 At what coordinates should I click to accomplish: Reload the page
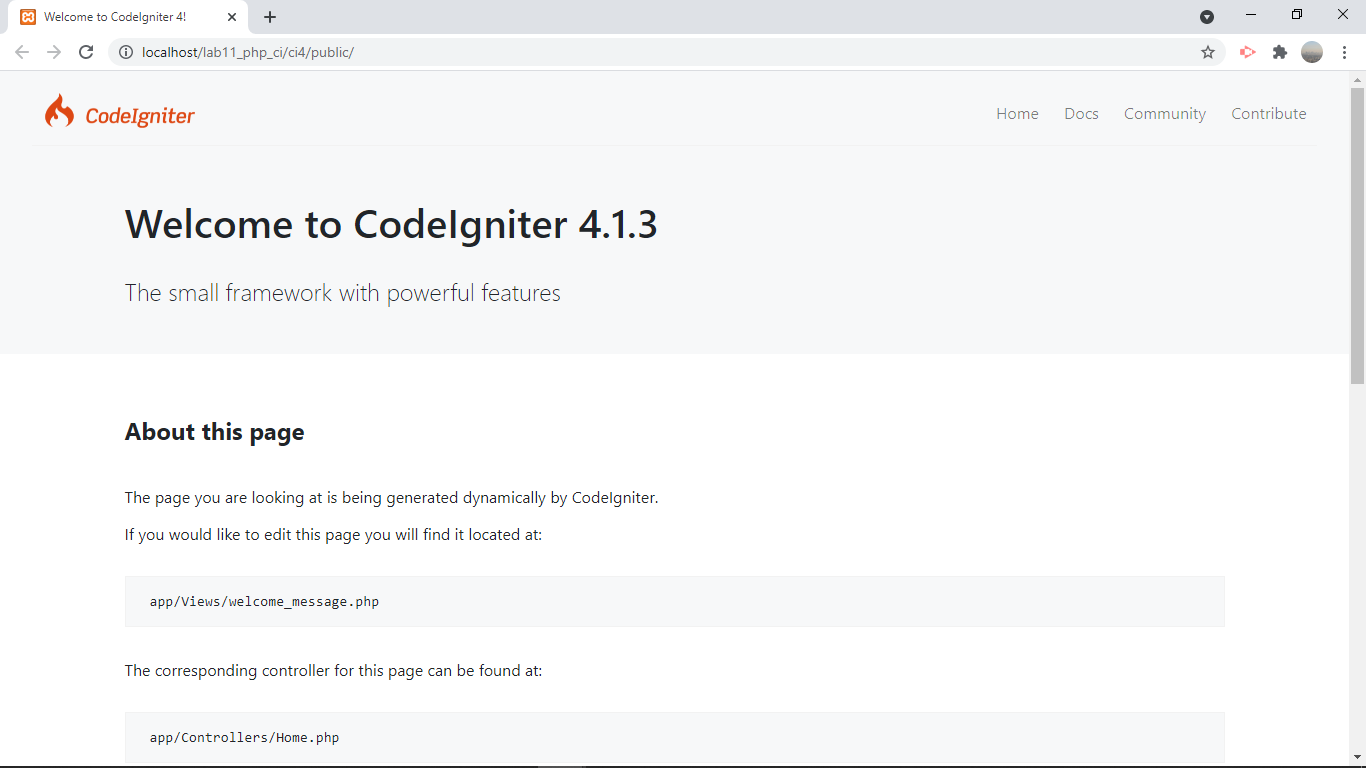click(x=86, y=52)
